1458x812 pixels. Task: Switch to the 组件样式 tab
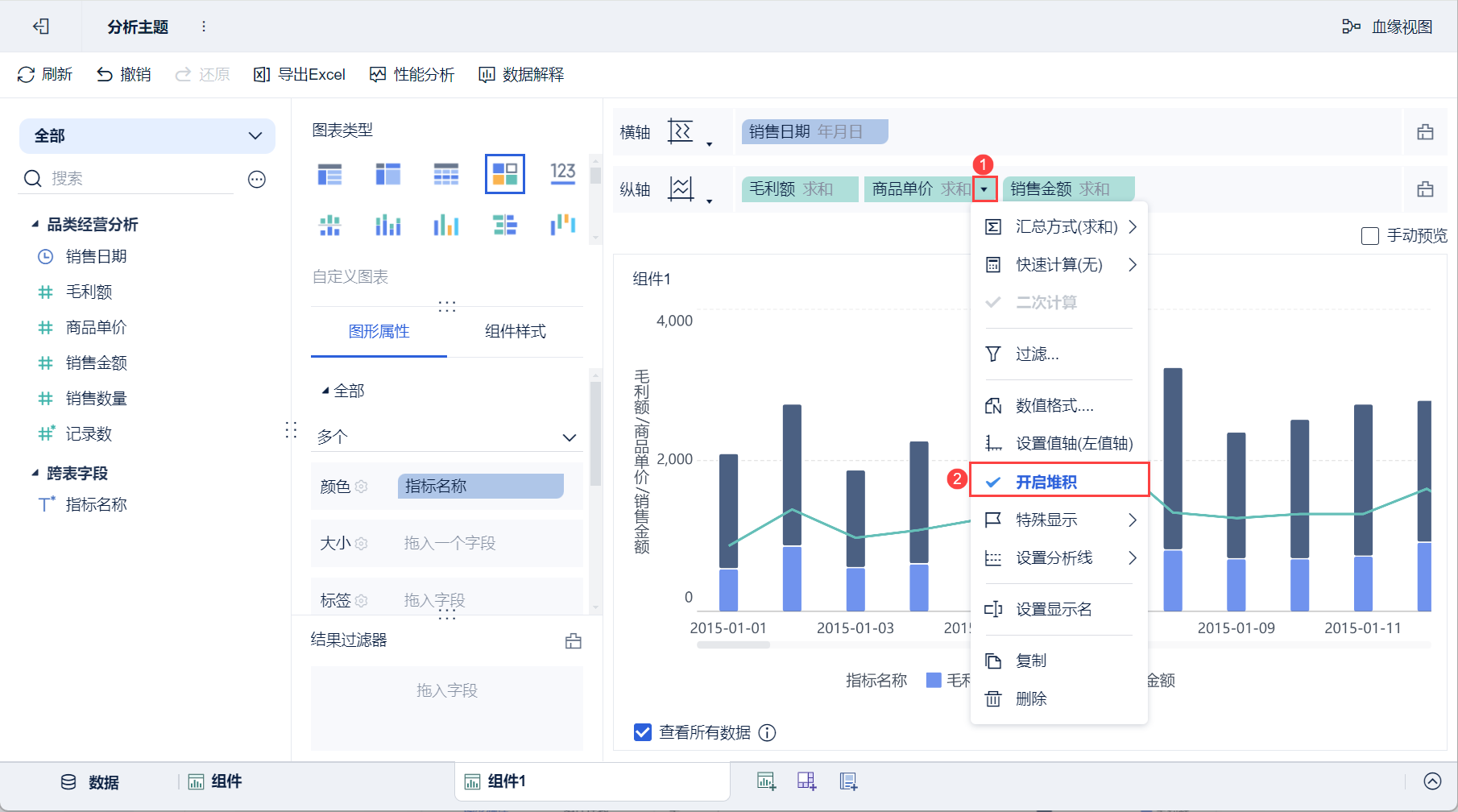pos(516,331)
